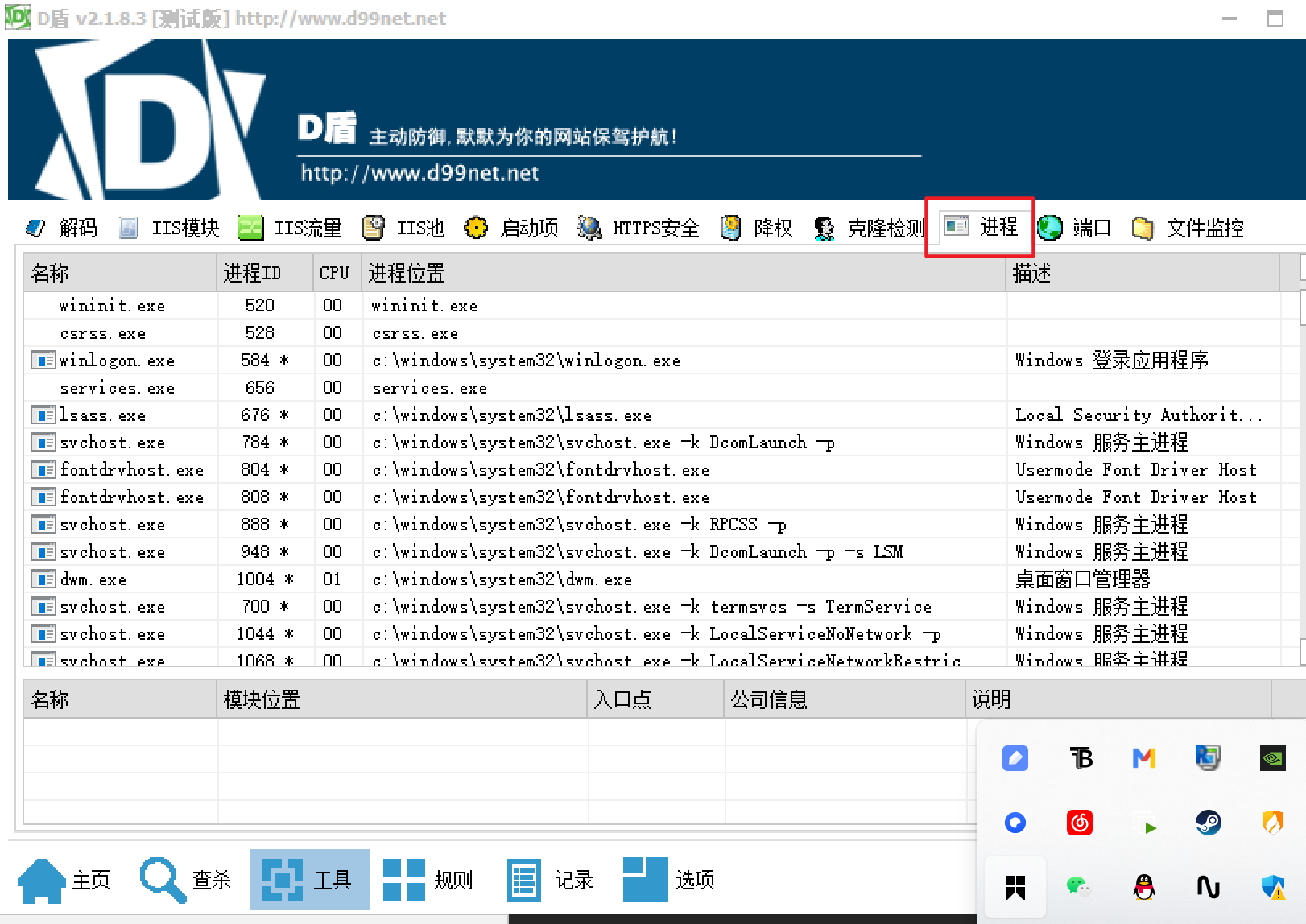Viewport: 1306px width, 924px height.
Task: Open the 解码 decode tool
Action: tap(62, 228)
